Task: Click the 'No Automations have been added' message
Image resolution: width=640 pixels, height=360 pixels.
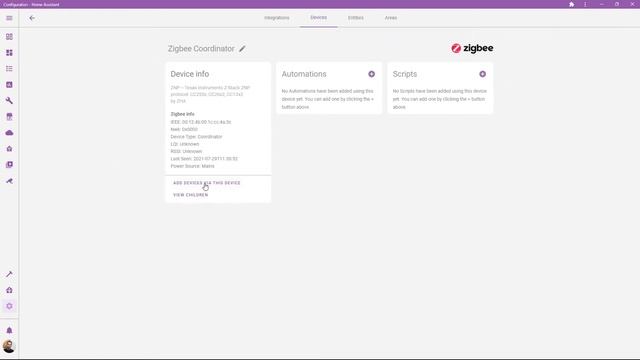Action: click(328, 99)
